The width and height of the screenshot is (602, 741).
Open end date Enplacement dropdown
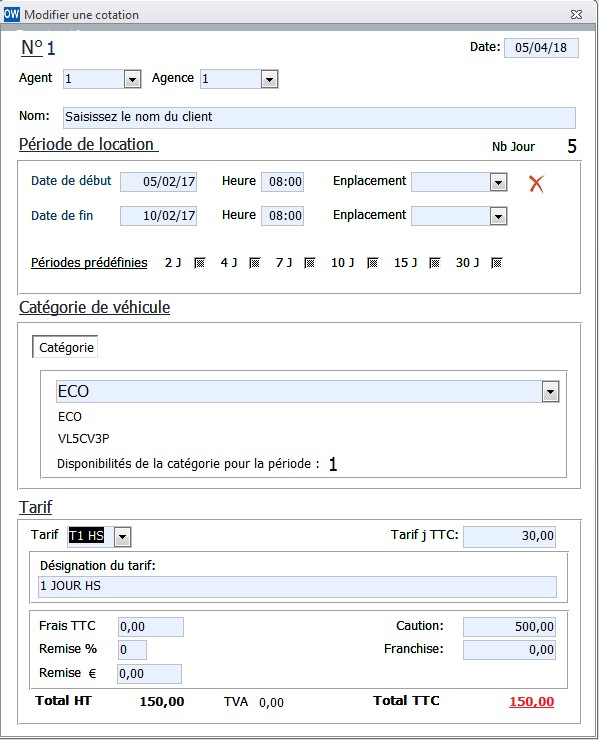coord(499,216)
